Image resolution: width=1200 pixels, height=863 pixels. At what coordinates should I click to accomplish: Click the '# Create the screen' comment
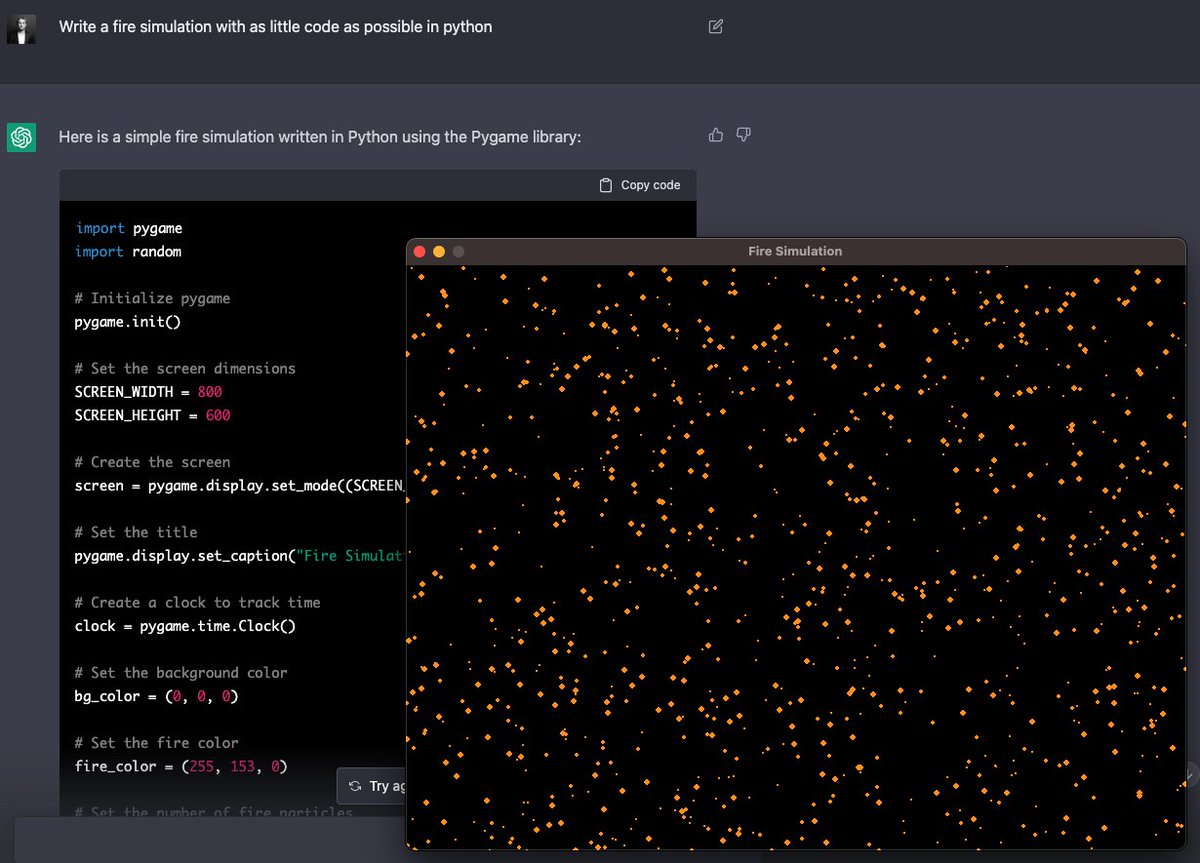click(152, 462)
